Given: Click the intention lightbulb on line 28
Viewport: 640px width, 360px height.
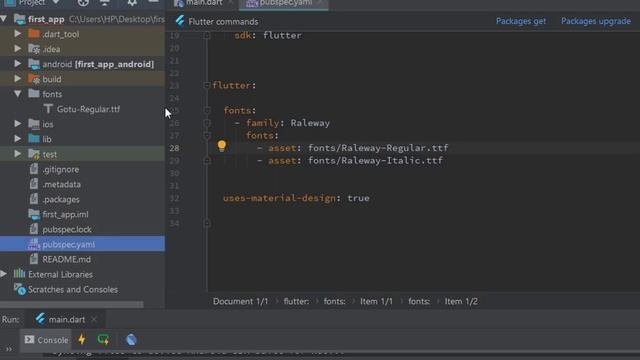Looking at the screenshot, I should pos(222,146).
